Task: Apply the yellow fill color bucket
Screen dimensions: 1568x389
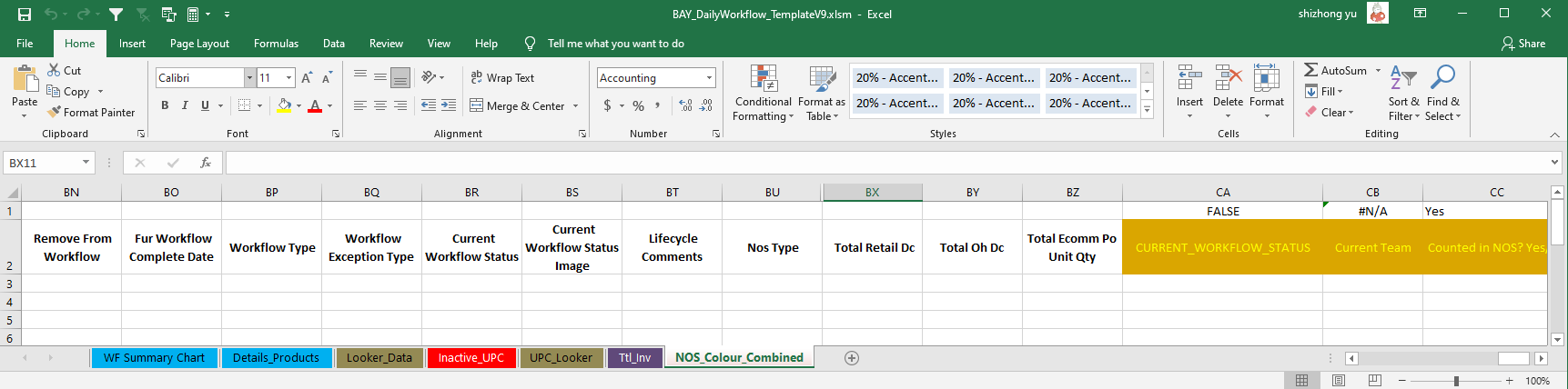Action: [284, 105]
